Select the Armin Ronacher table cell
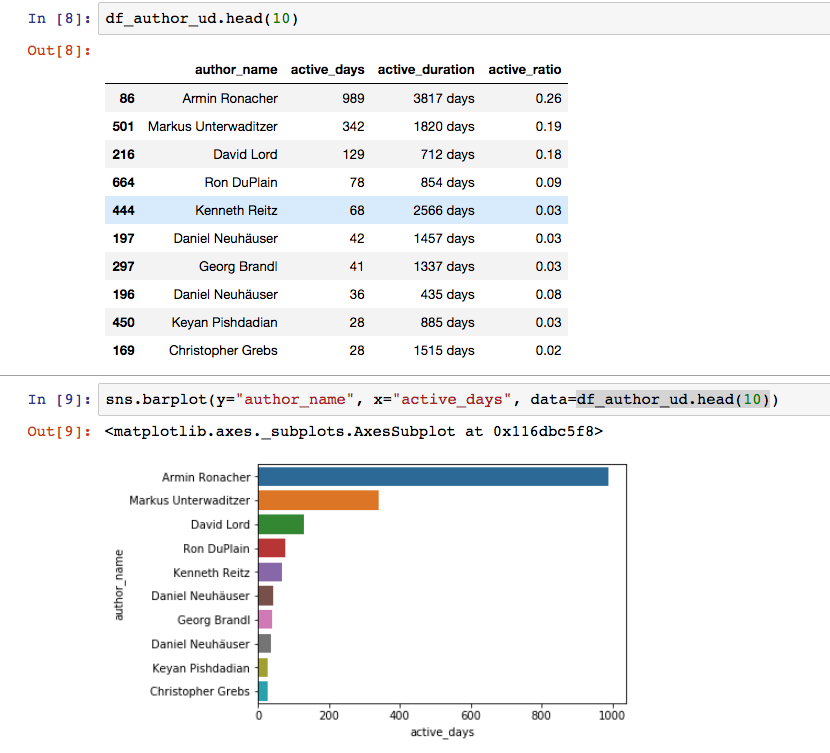 [x=230, y=98]
